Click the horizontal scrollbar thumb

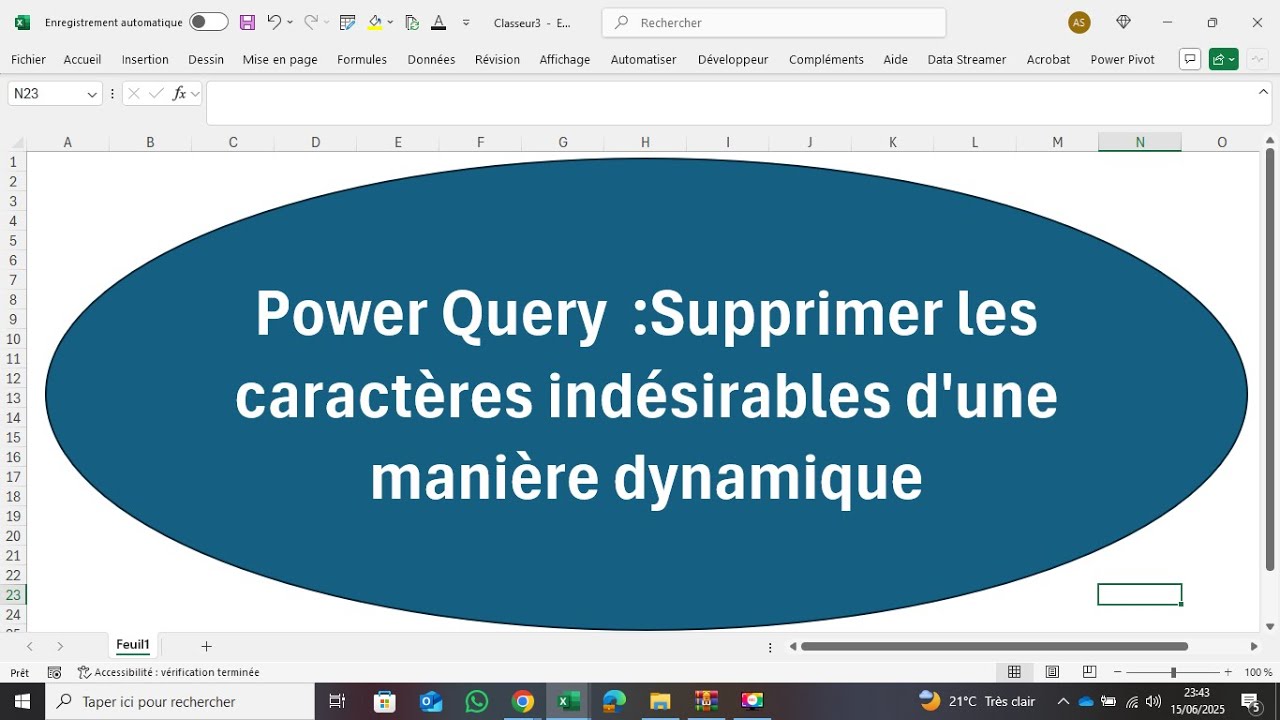click(994, 646)
